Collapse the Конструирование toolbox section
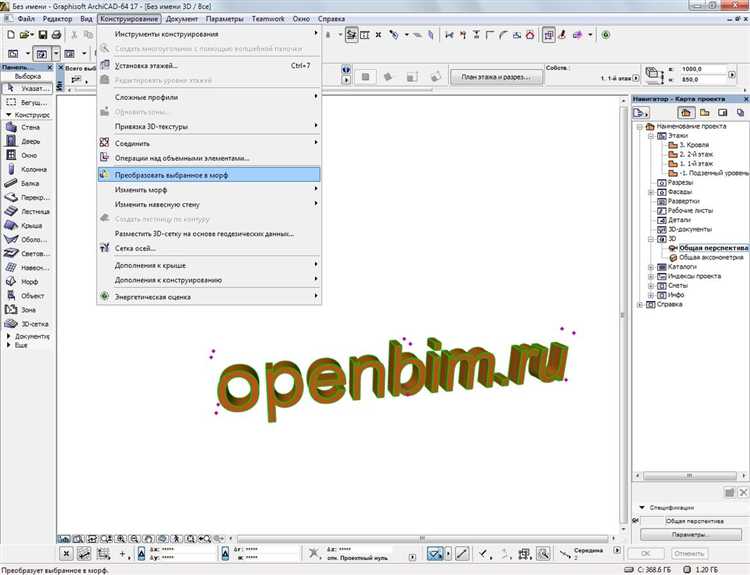 [x=9, y=115]
